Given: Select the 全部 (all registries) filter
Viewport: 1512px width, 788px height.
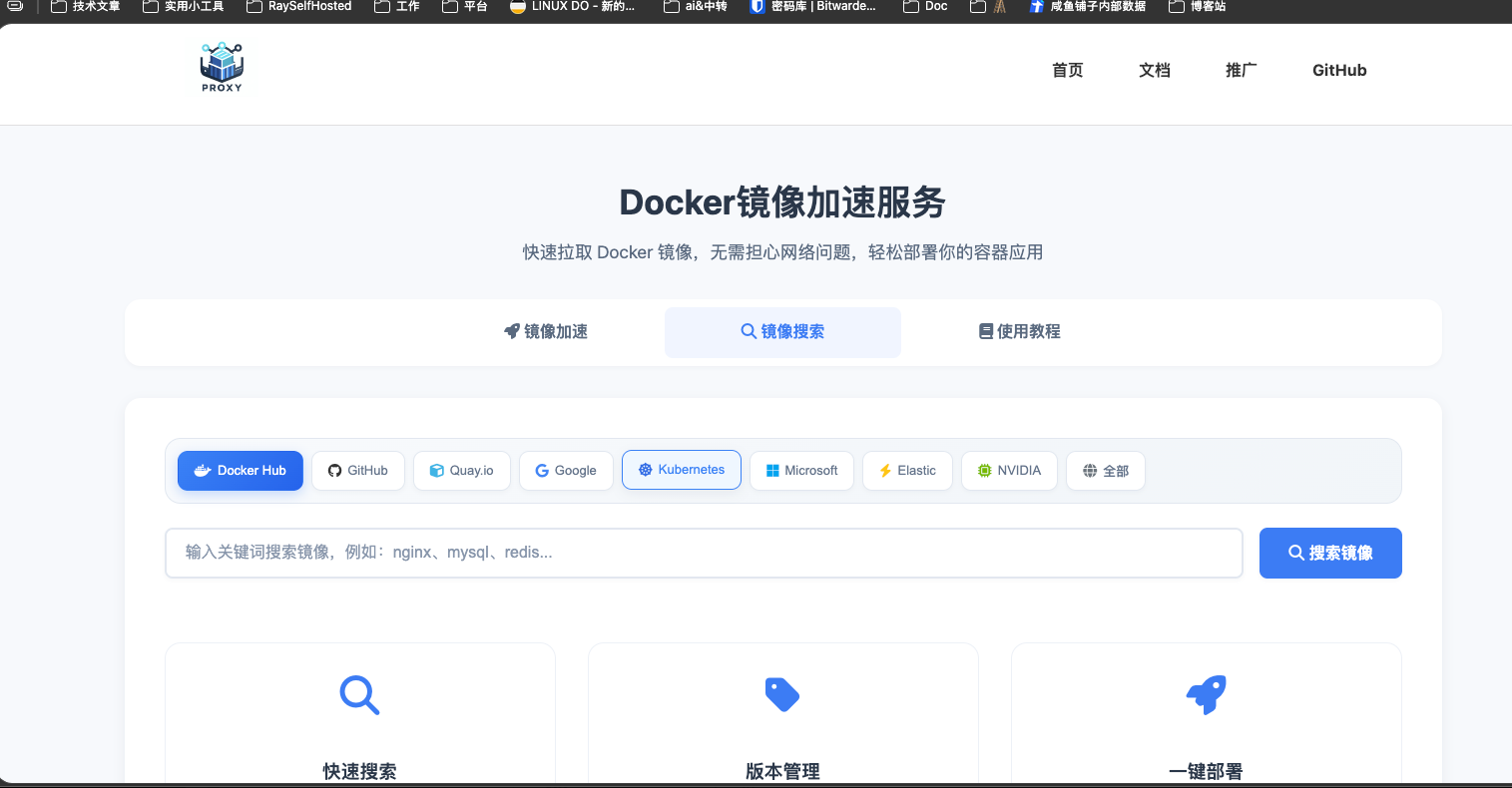Looking at the screenshot, I should (x=1106, y=471).
